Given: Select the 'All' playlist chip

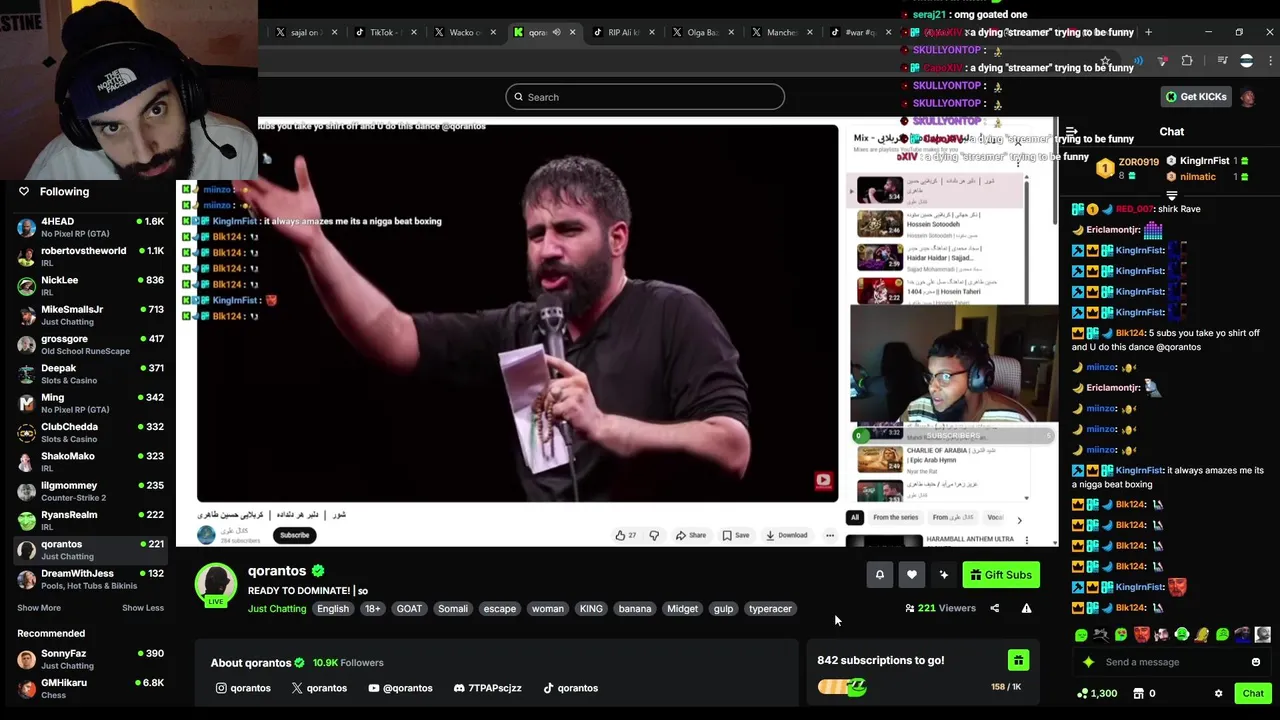Looking at the screenshot, I should 855,517.
